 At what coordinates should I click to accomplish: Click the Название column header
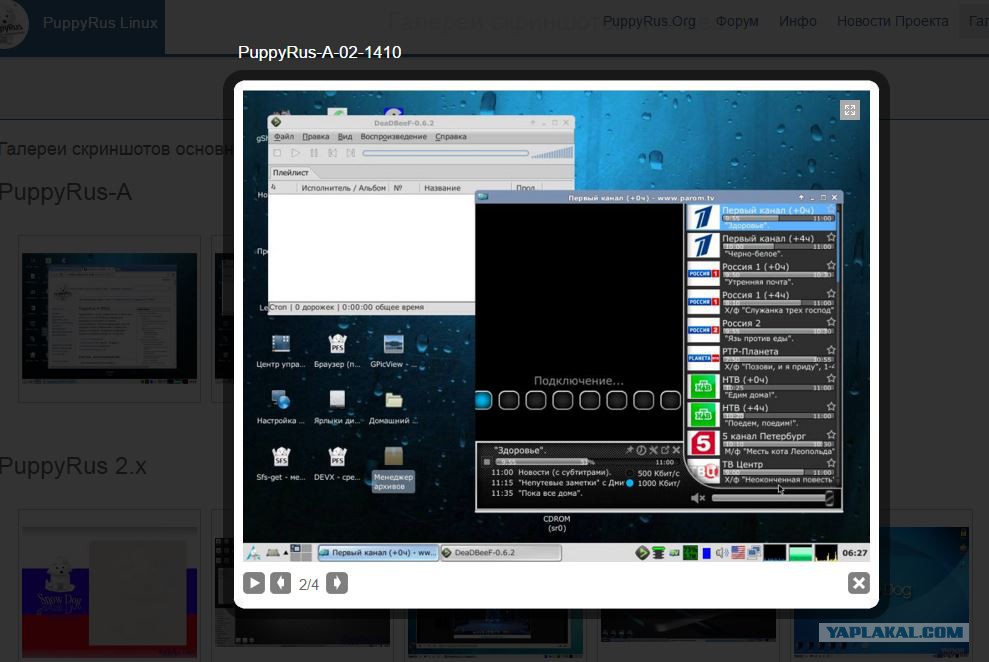442,188
